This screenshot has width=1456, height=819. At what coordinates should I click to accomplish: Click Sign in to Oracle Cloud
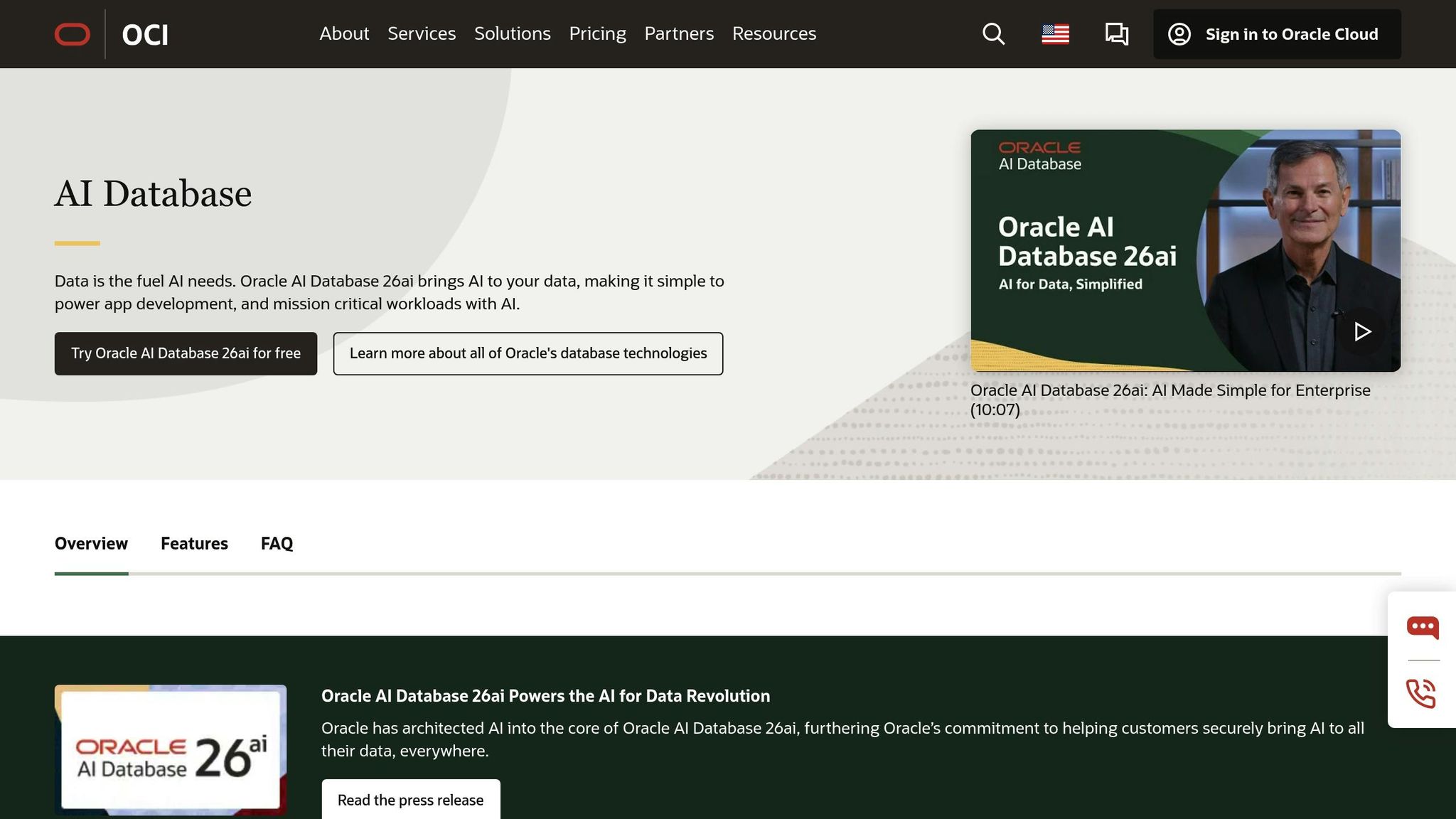(1292, 33)
